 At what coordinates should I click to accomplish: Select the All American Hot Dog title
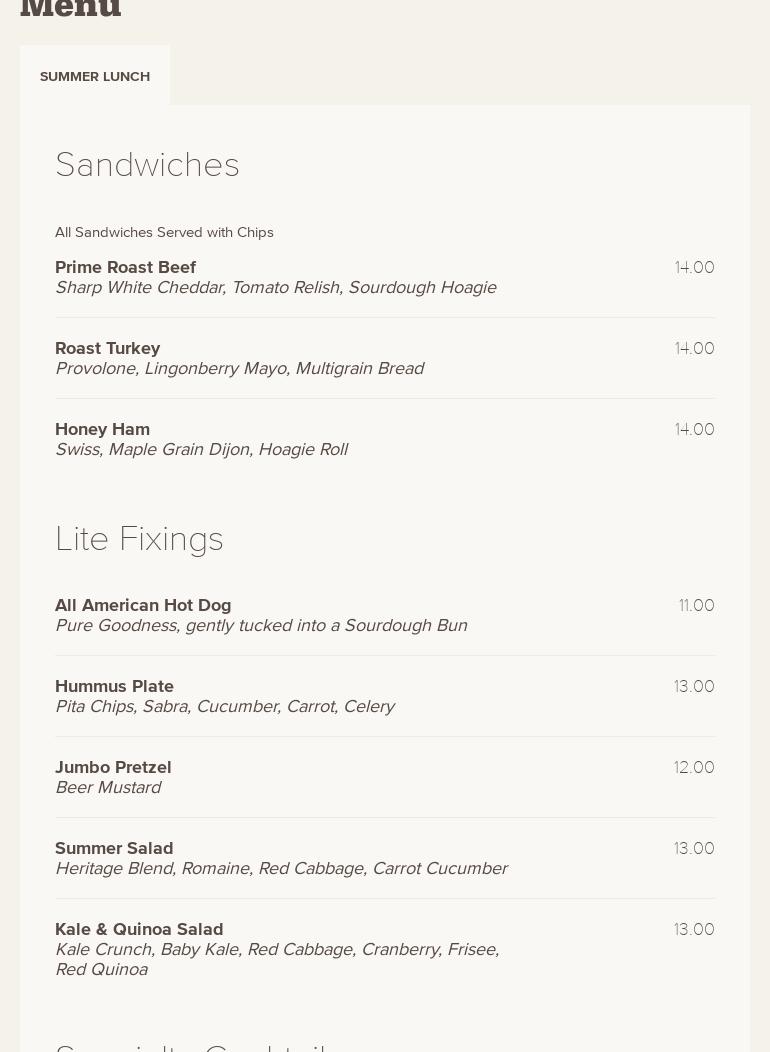pyautogui.click(x=143, y=605)
